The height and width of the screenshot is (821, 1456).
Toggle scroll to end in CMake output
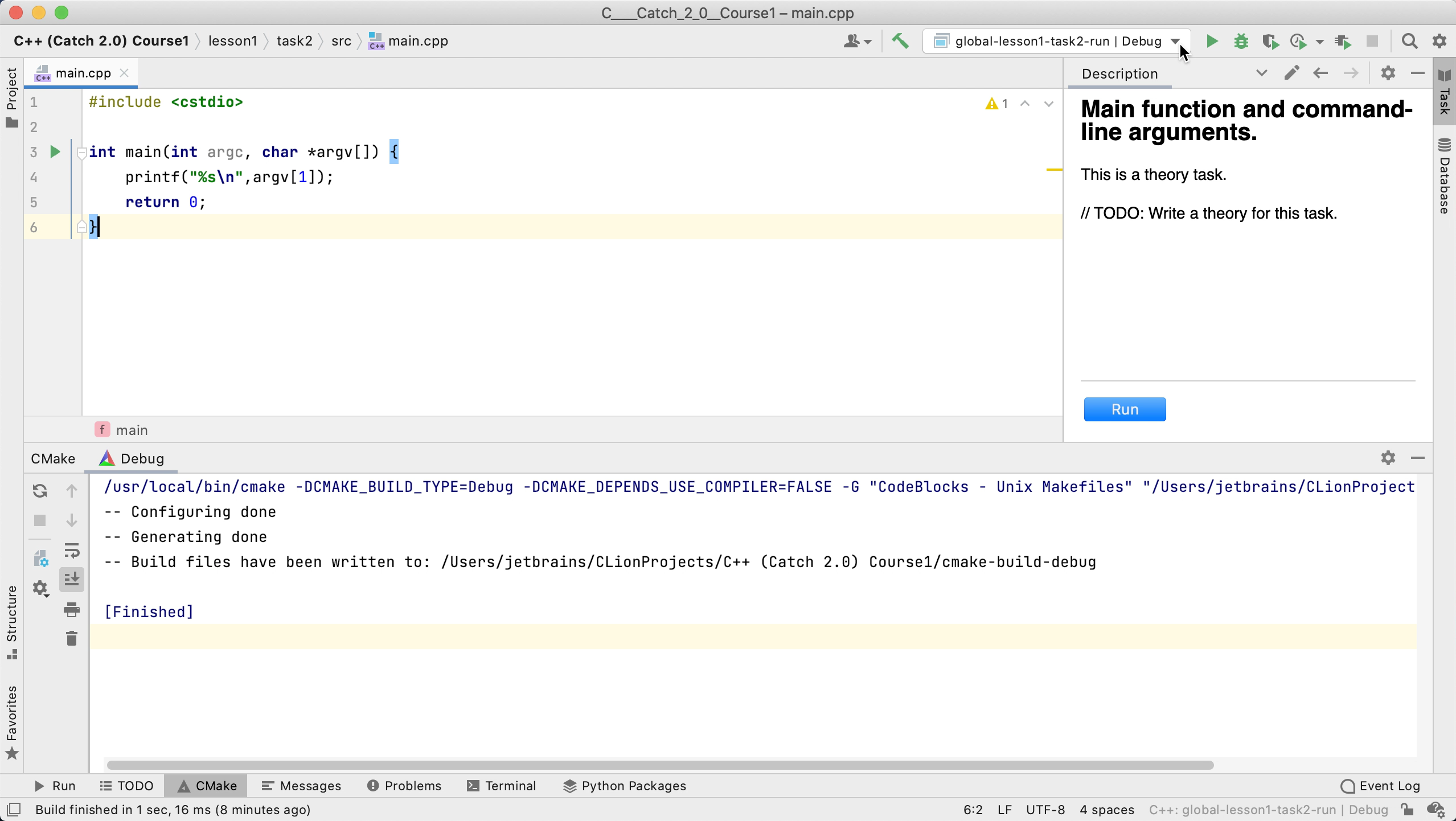pos(72,580)
